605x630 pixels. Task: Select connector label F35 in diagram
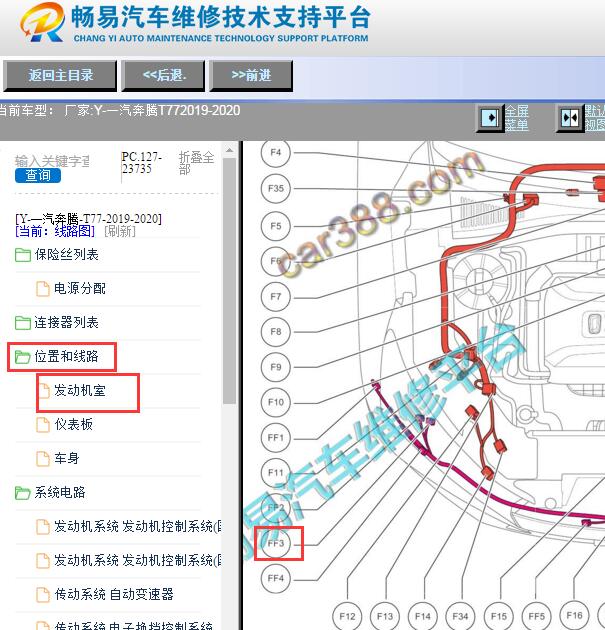coord(276,188)
